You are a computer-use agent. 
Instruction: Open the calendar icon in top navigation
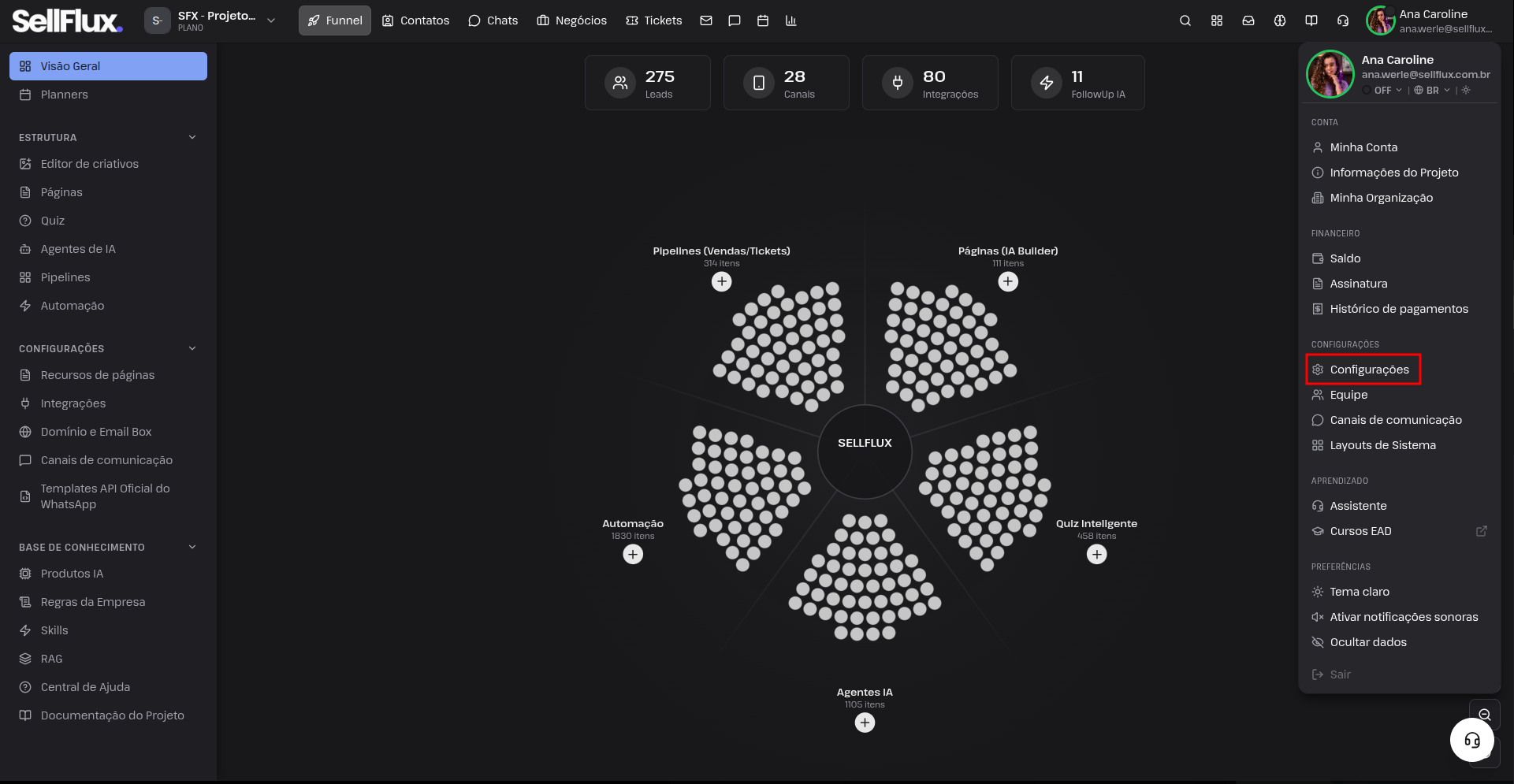[x=763, y=20]
